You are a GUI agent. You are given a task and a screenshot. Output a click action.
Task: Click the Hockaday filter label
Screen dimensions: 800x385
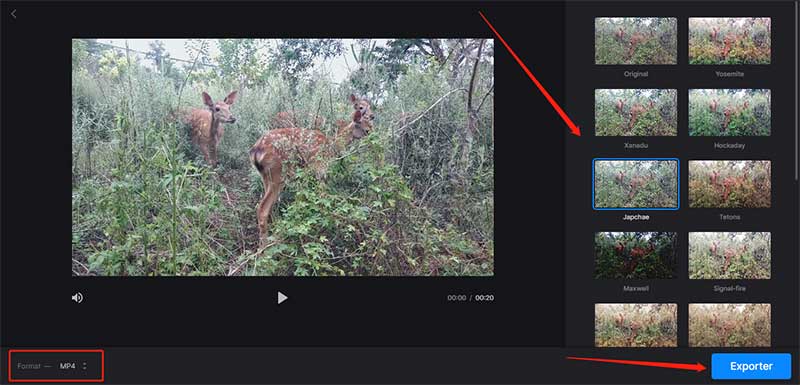[730, 145]
